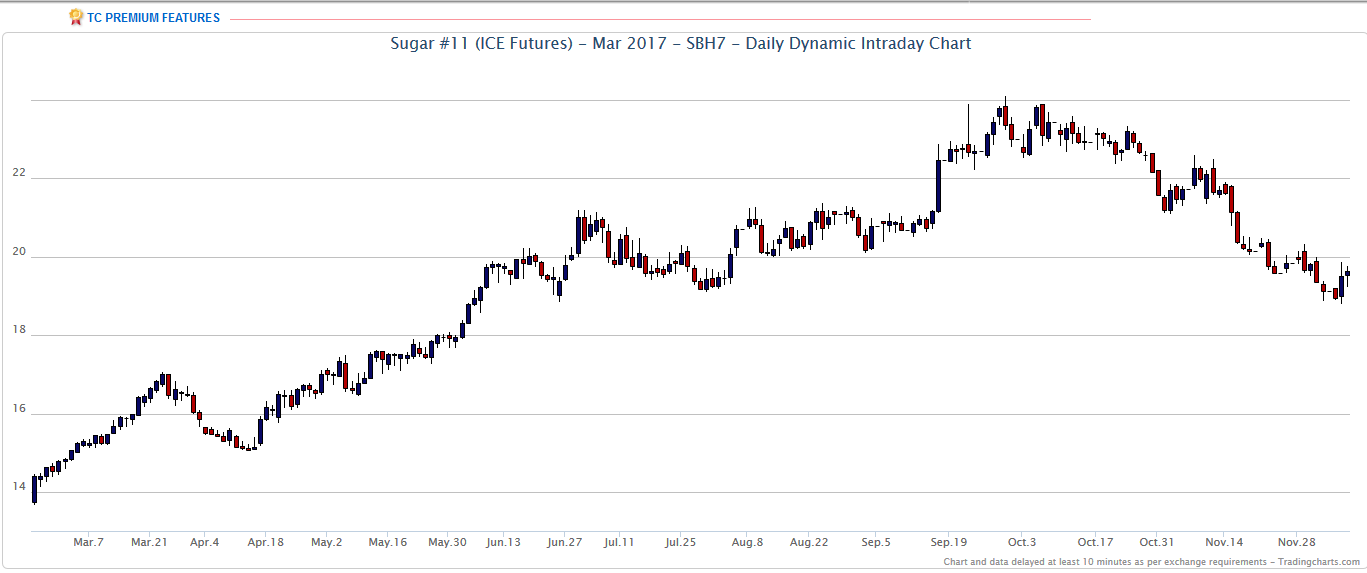The height and width of the screenshot is (573, 1367).
Task: Select the Oct.3 date label
Action: [x=1022, y=542]
